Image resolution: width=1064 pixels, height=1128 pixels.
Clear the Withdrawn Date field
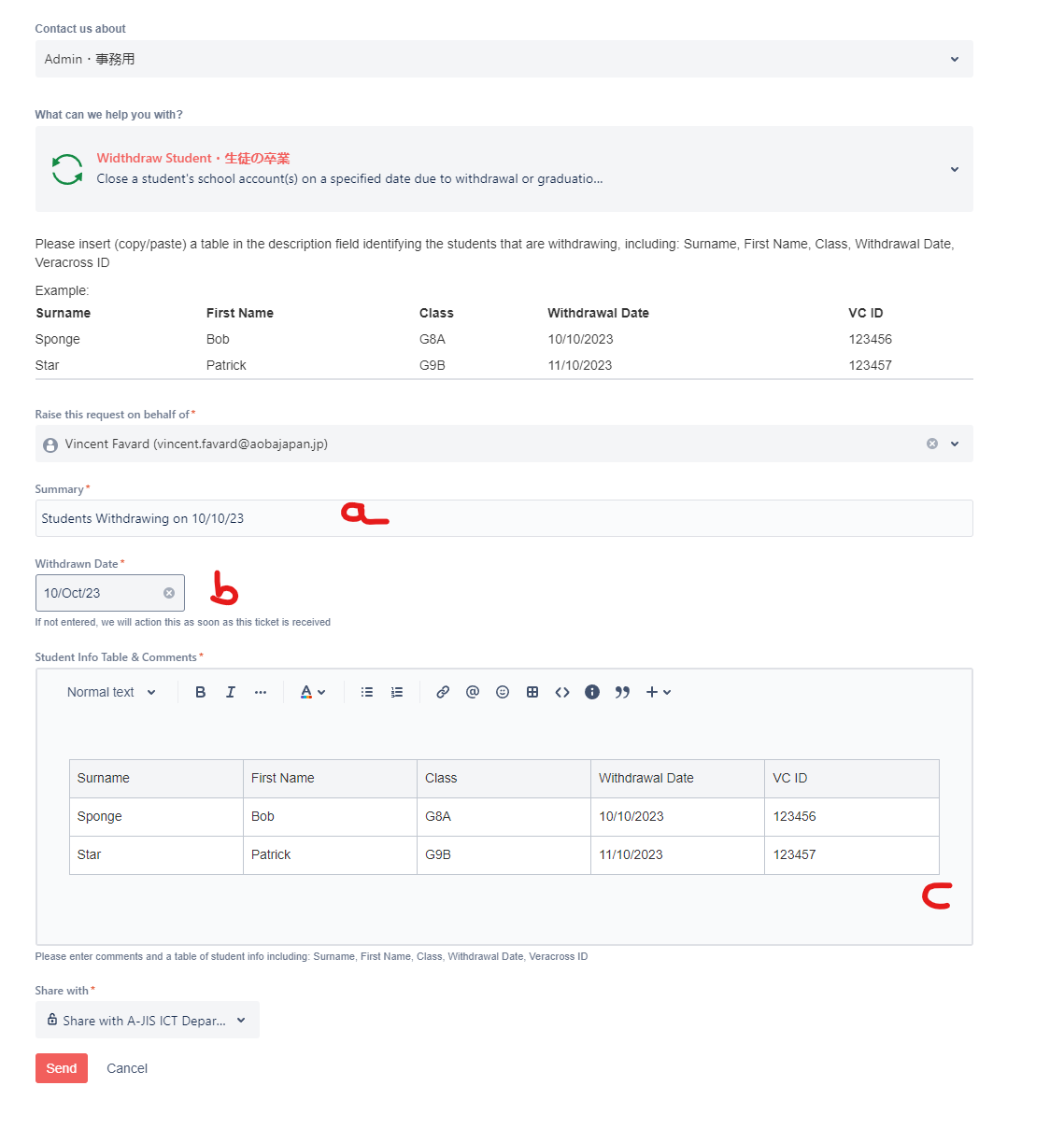(x=169, y=593)
